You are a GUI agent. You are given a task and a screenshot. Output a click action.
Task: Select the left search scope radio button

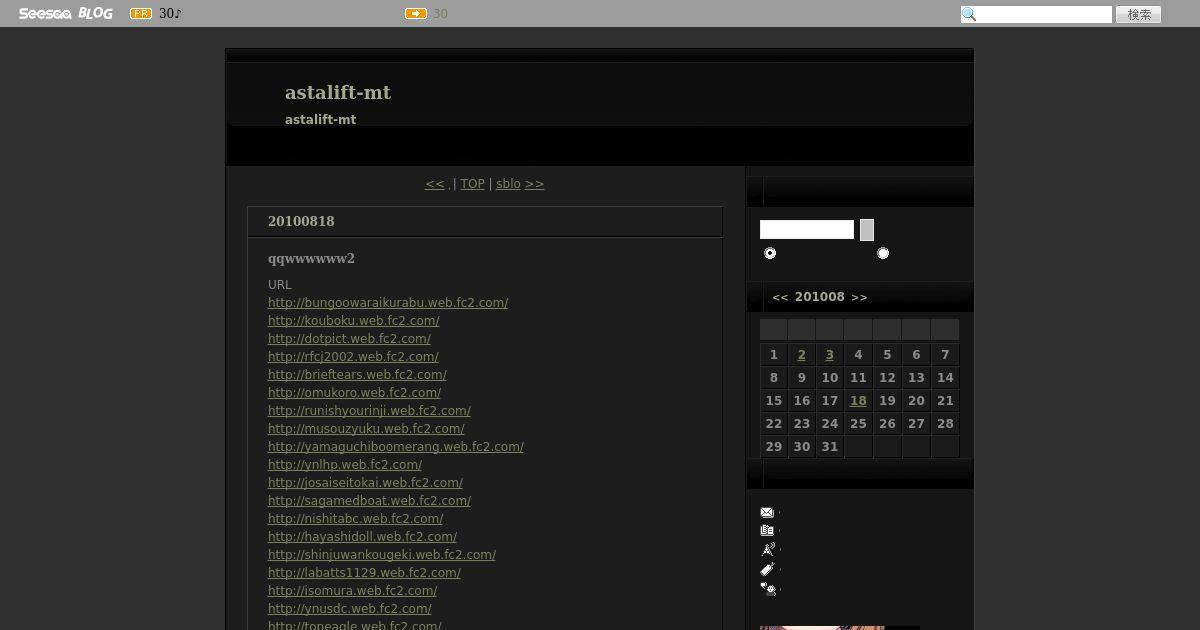click(x=770, y=253)
